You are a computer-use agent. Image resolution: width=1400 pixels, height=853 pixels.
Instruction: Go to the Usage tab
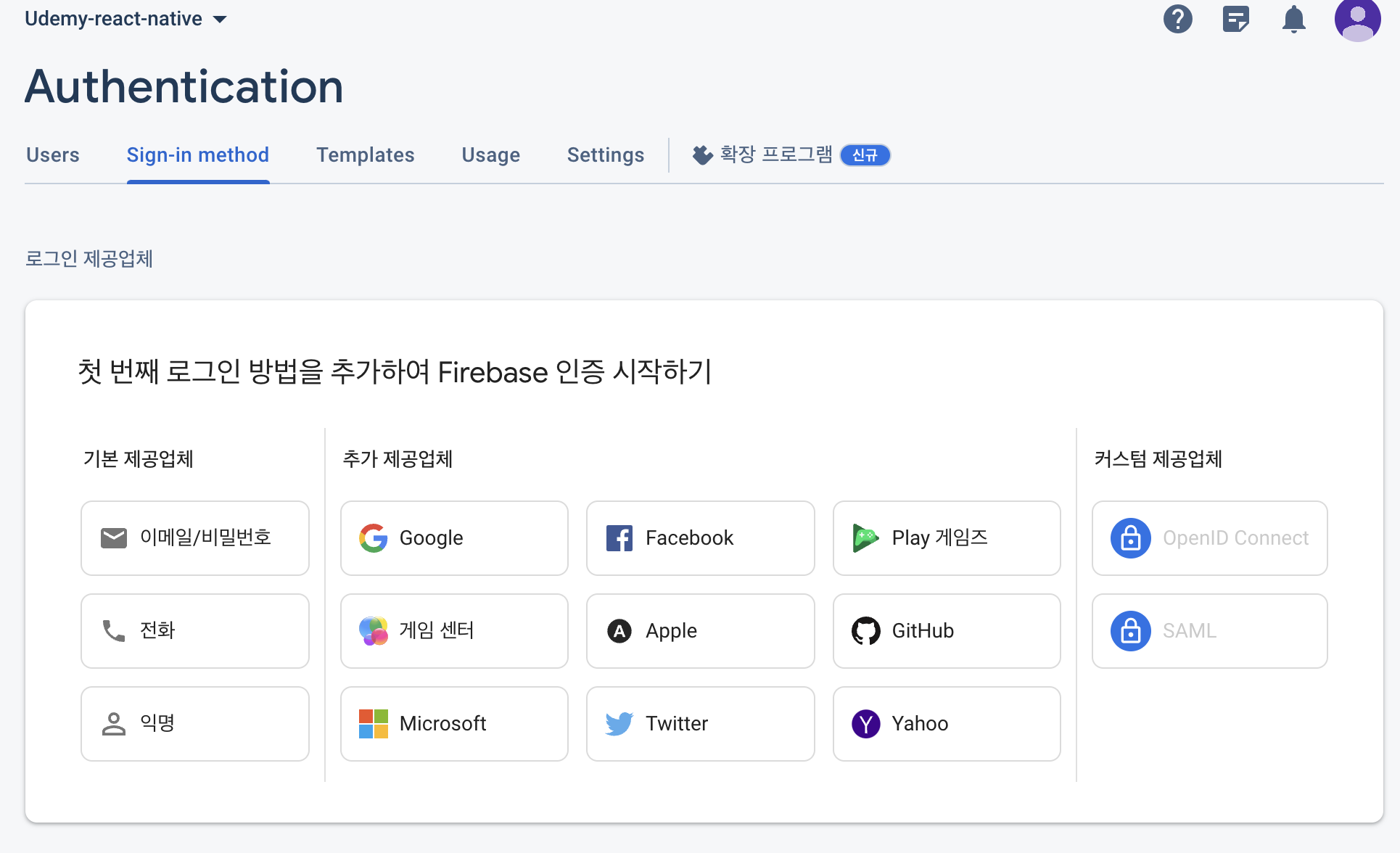click(x=491, y=155)
